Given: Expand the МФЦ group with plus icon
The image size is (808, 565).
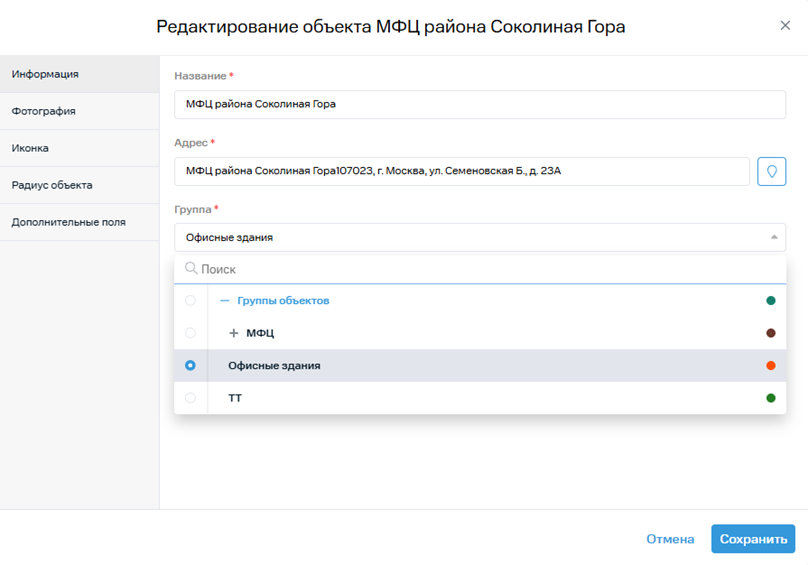Looking at the screenshot, I should (234, 333).
